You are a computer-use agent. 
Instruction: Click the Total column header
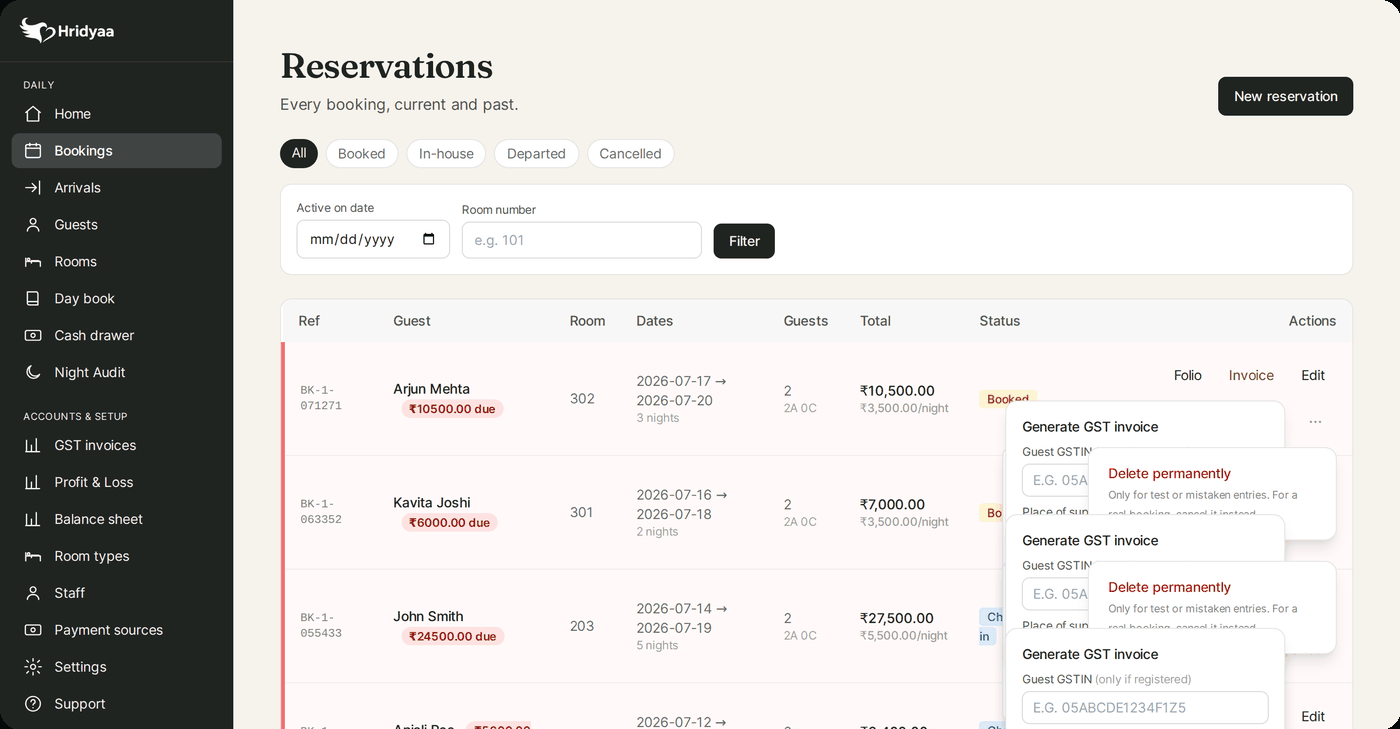click(875, 321)
